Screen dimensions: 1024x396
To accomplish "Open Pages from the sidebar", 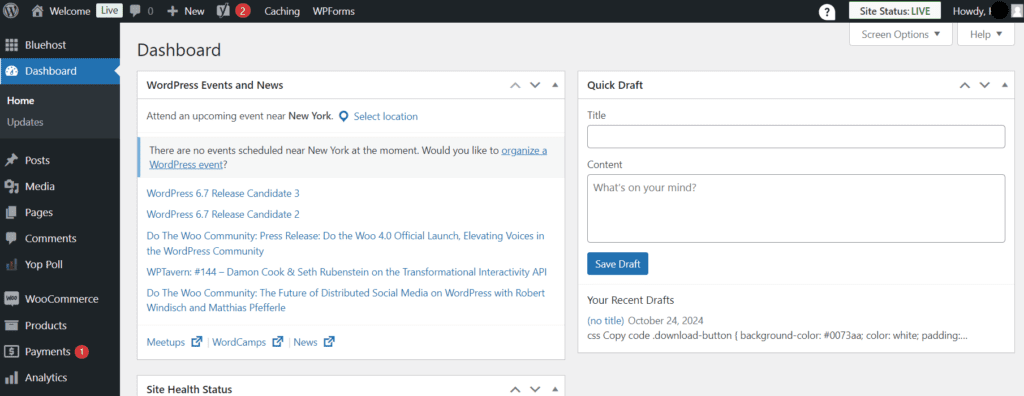I will 60,212.
